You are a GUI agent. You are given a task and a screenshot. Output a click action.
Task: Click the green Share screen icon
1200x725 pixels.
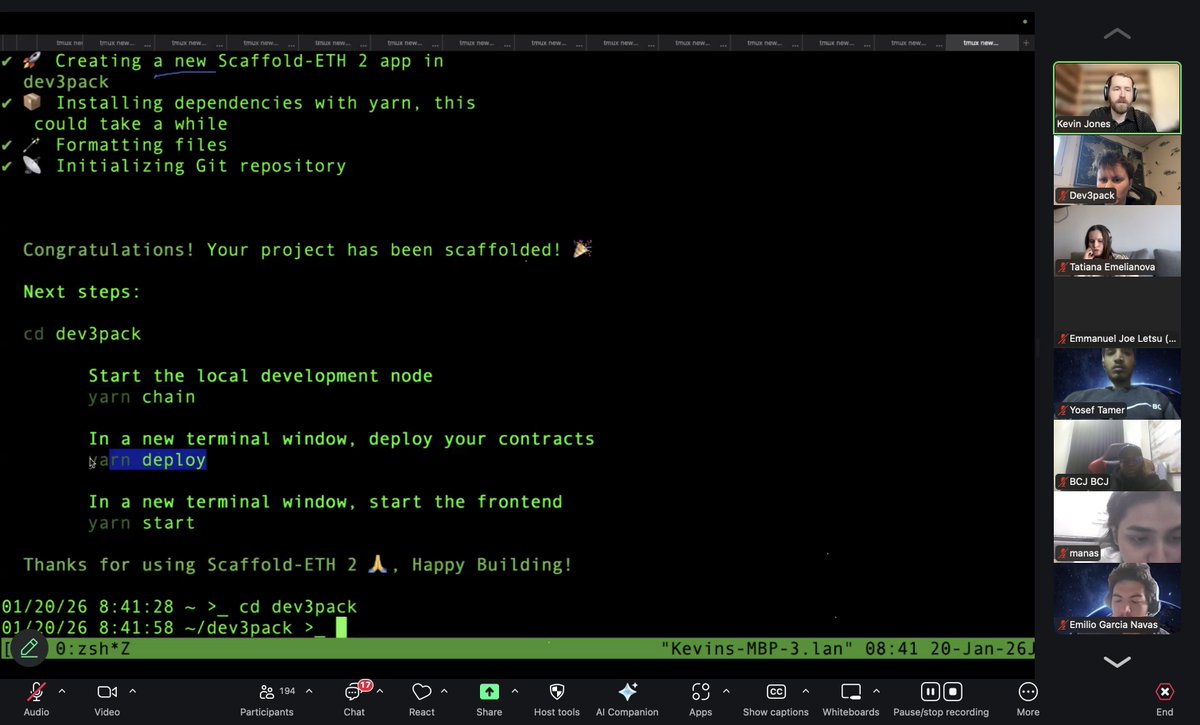click(489, 691)
